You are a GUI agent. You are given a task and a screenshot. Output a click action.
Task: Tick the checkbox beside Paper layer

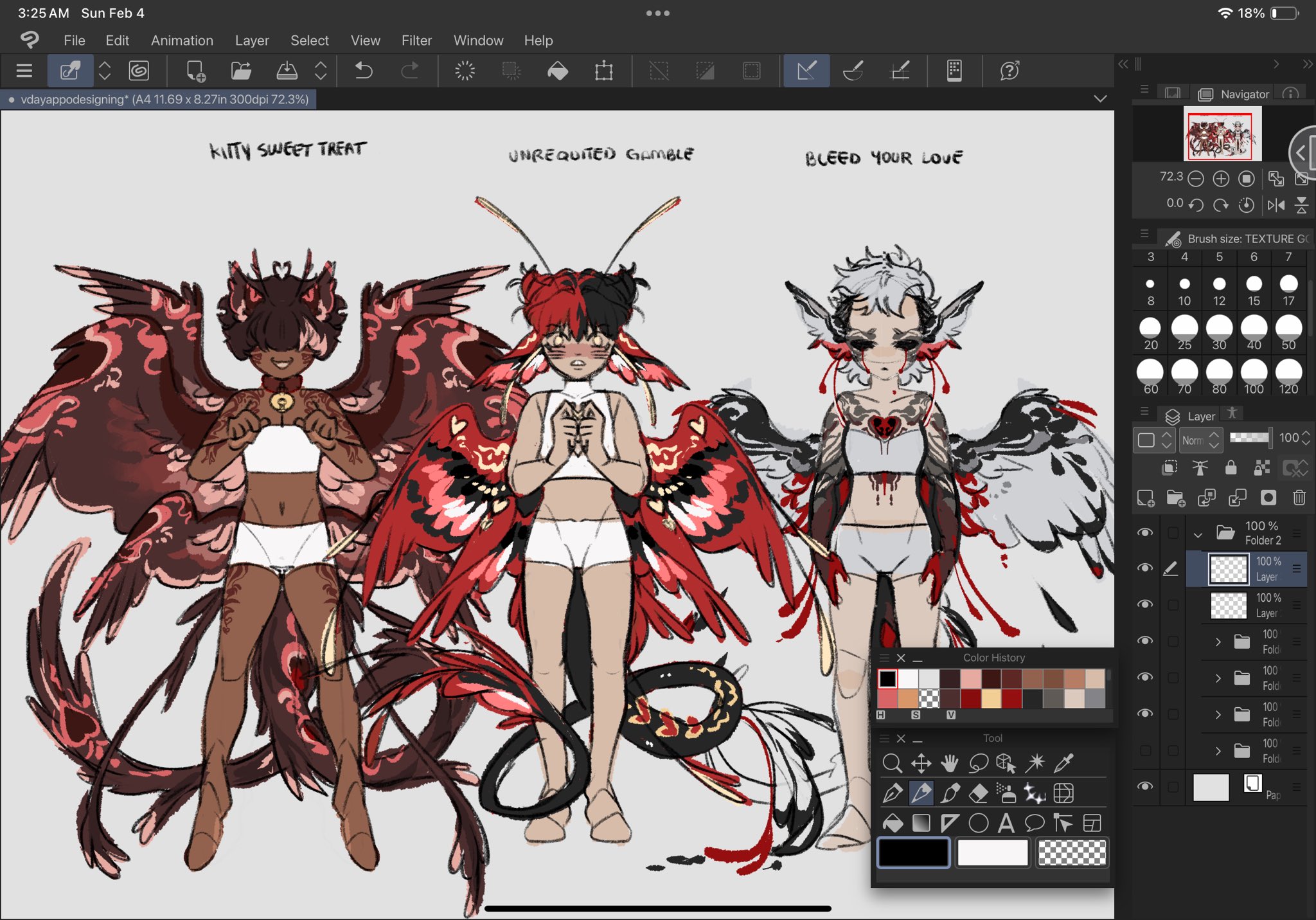(1173, 786)
